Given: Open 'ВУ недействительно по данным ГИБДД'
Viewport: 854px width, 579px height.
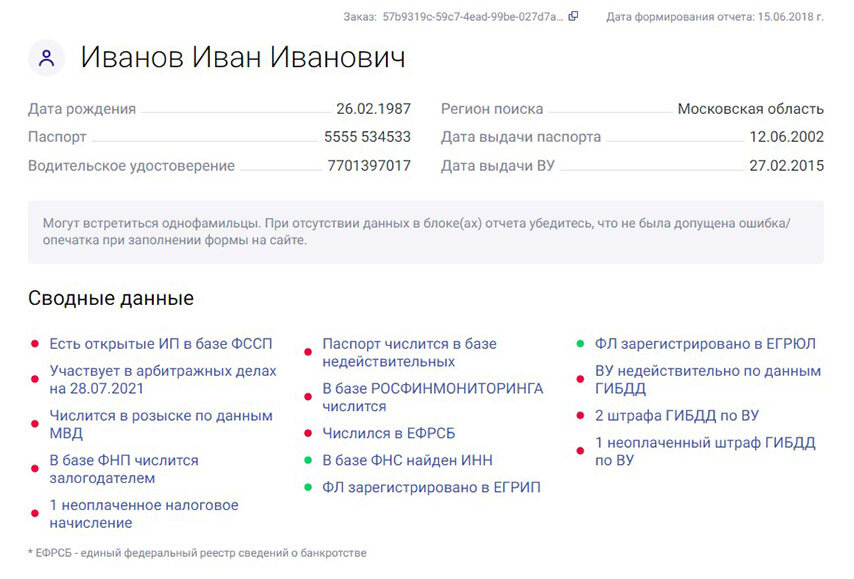Looking at the screenshot, I should click(708, 380).
